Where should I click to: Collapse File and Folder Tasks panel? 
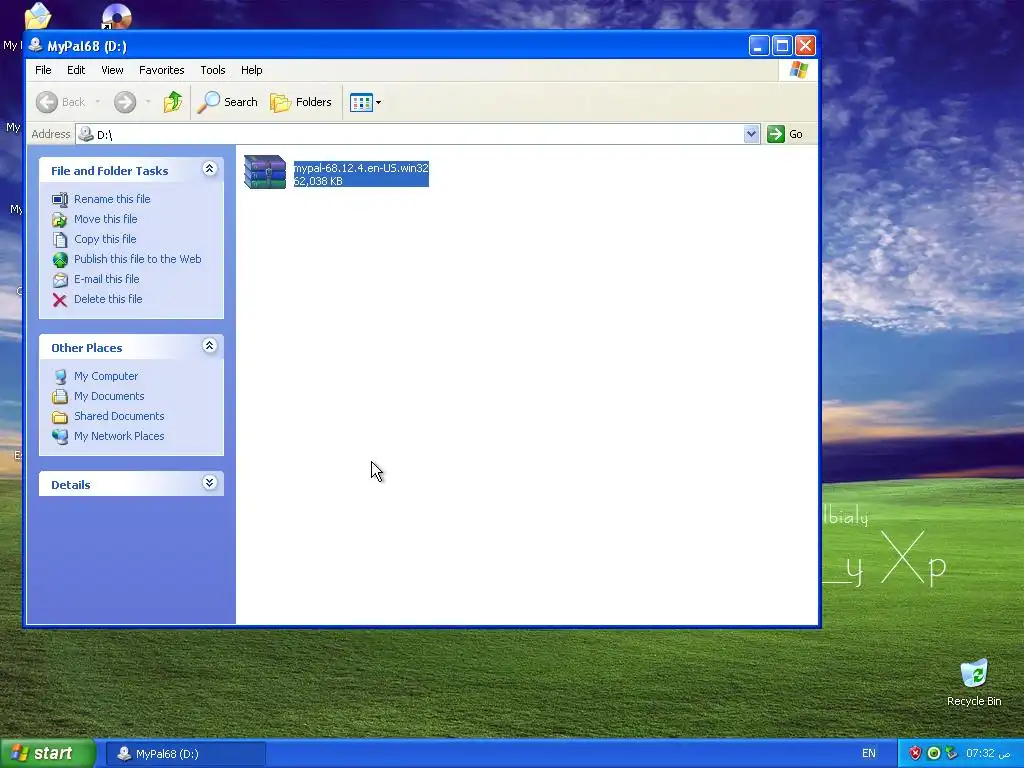(x=210, y=169)
